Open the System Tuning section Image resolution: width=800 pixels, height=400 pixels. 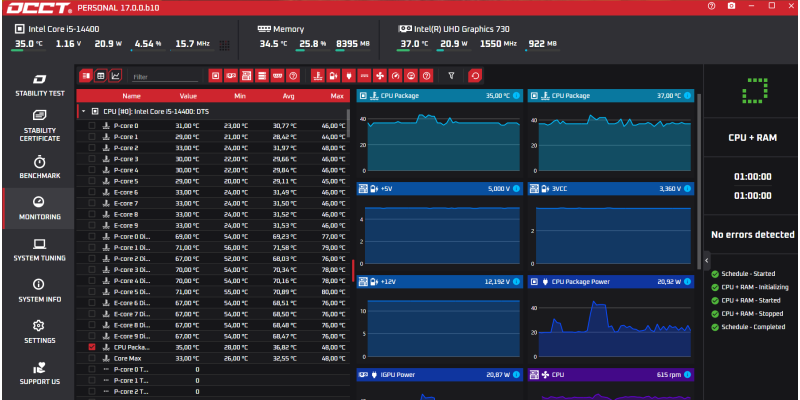(x=40, y=250)
